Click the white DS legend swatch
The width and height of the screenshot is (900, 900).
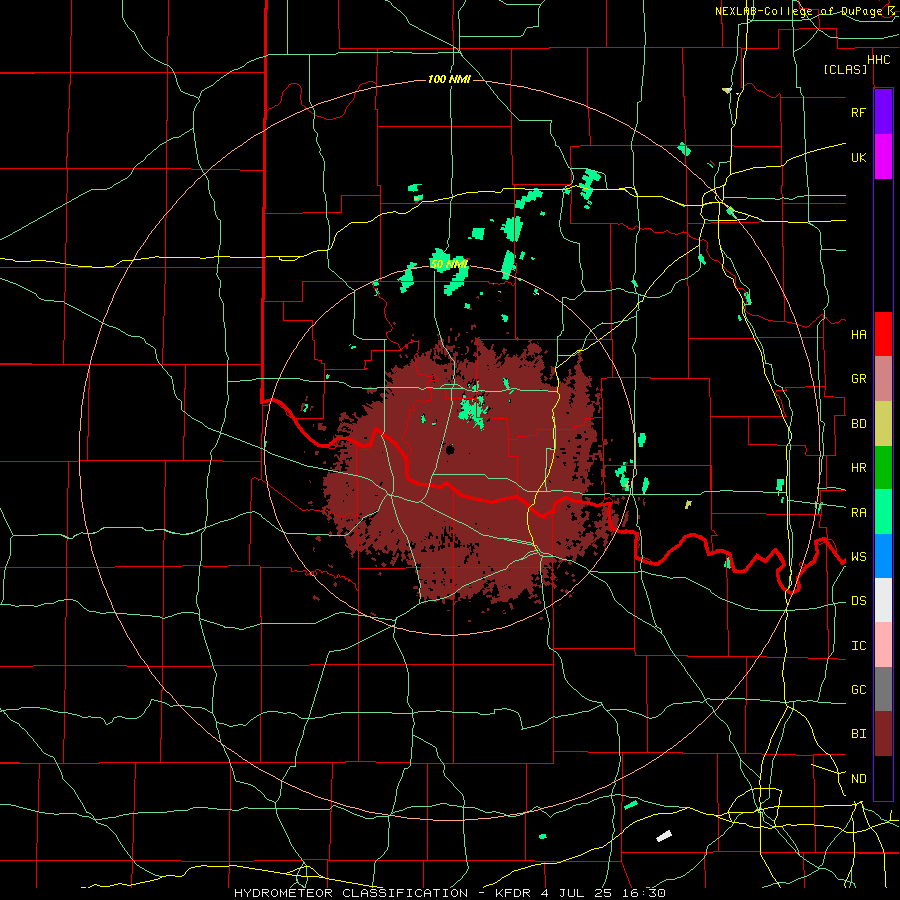(883, 600)
